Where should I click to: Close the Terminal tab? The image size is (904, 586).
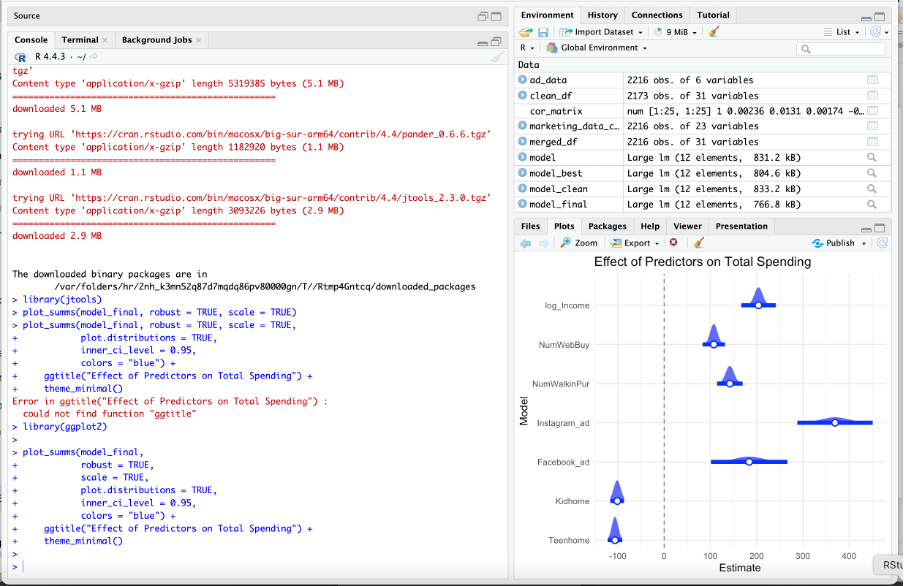pyautogui.click(x=105, y=40)
